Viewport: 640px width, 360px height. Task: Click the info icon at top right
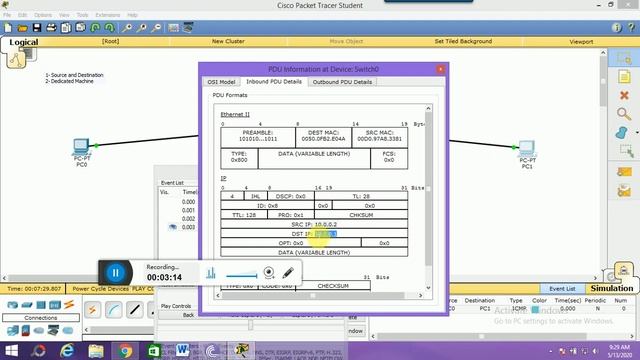point(617,28)
